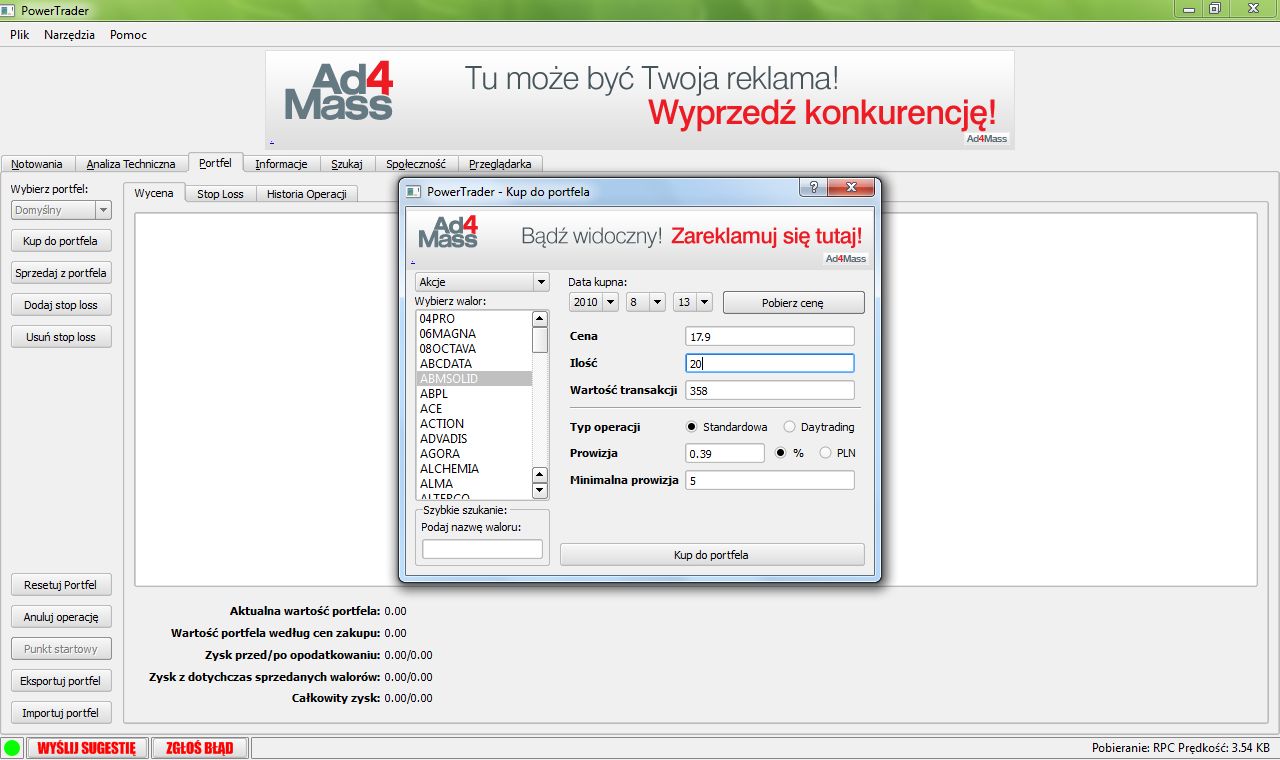The image size is (1280, 760).
Task: Switch to the Przeglądarka tab
Action: (x=501, y=164)
